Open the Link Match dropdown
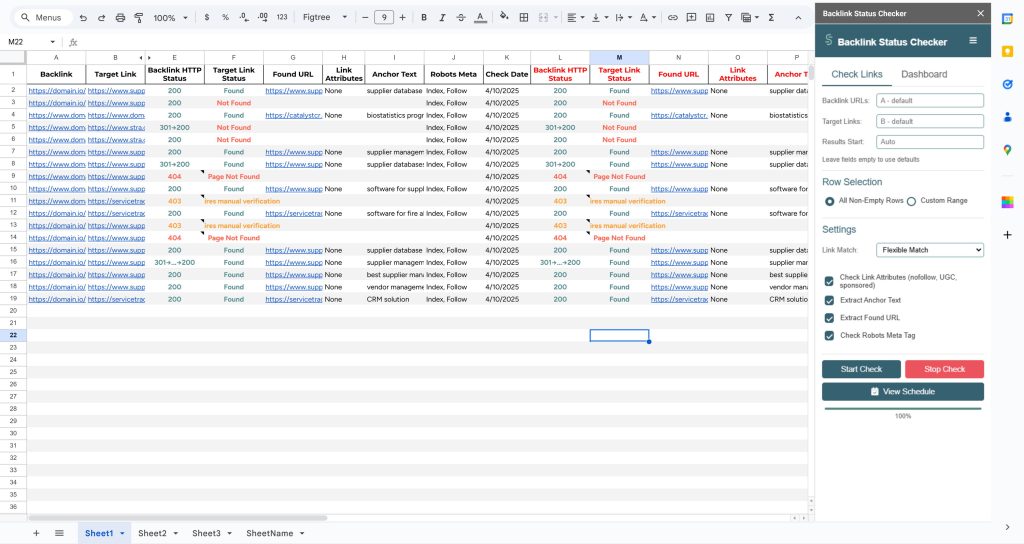This screenshot has width=1024, height=544. pyautogui.click(x=929, y=250)
